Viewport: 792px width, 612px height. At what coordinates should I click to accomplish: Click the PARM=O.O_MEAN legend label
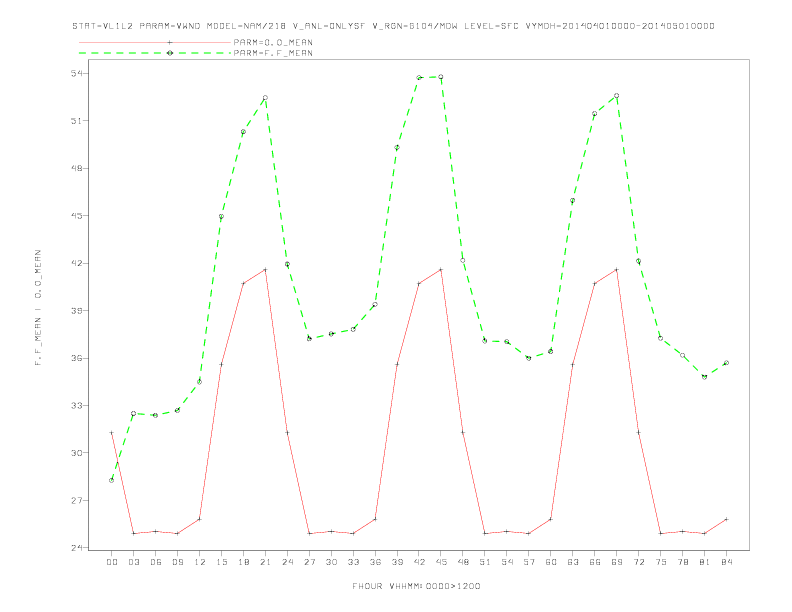pyautogui.click(x=273, y=42)
